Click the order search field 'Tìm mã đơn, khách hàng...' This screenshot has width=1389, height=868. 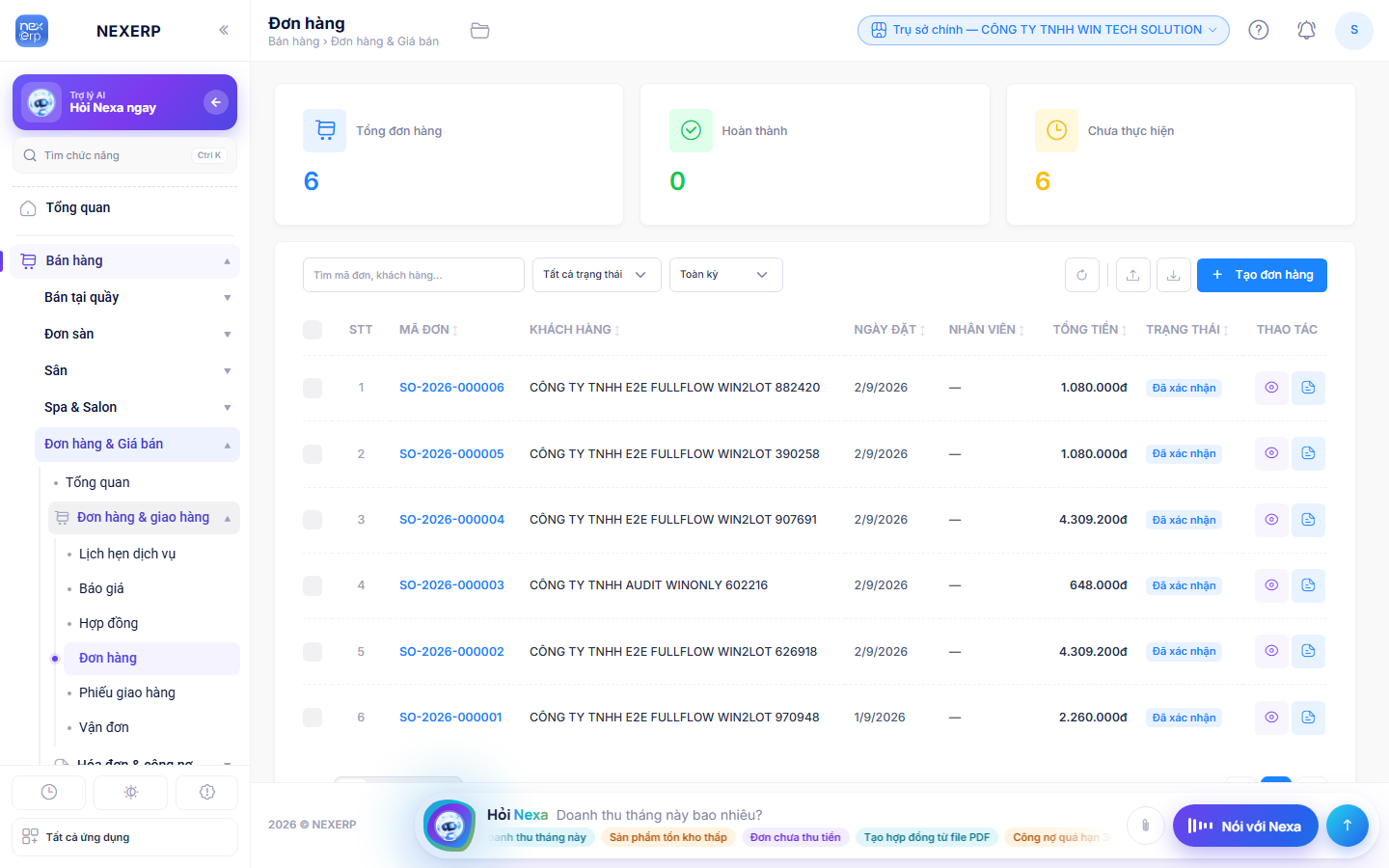point(414,275)
